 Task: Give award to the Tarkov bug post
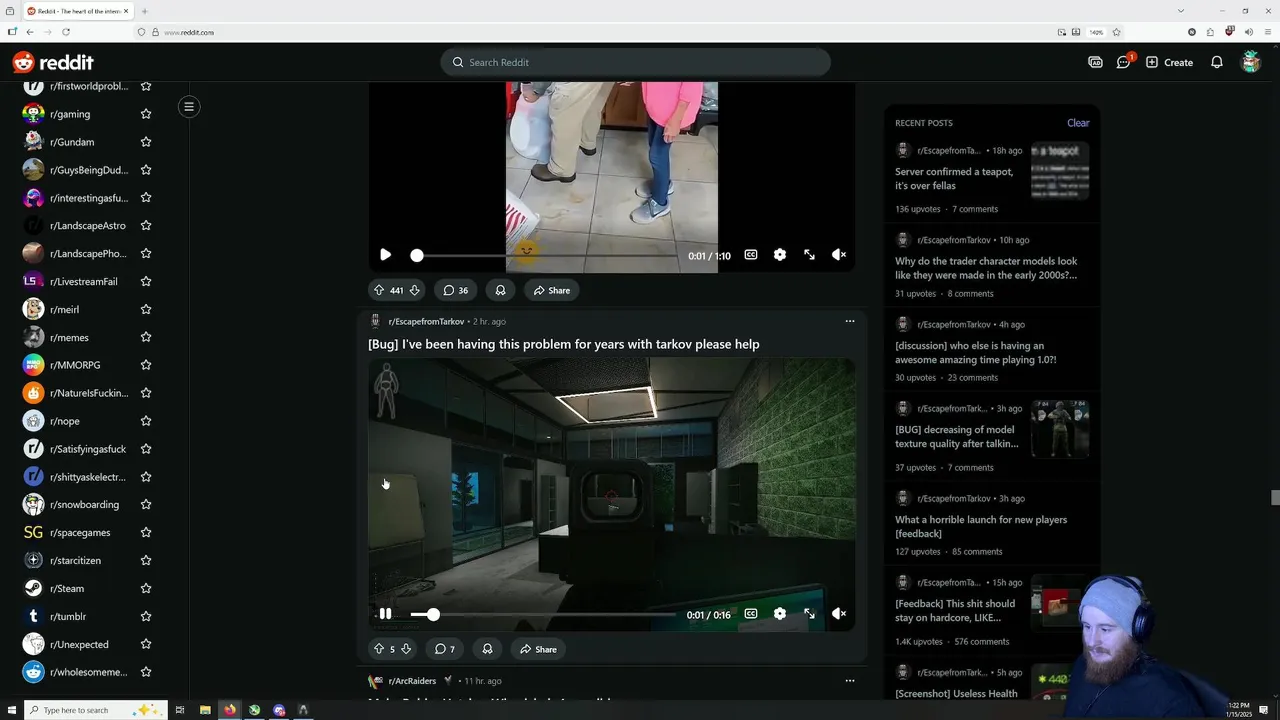(487, 649)
